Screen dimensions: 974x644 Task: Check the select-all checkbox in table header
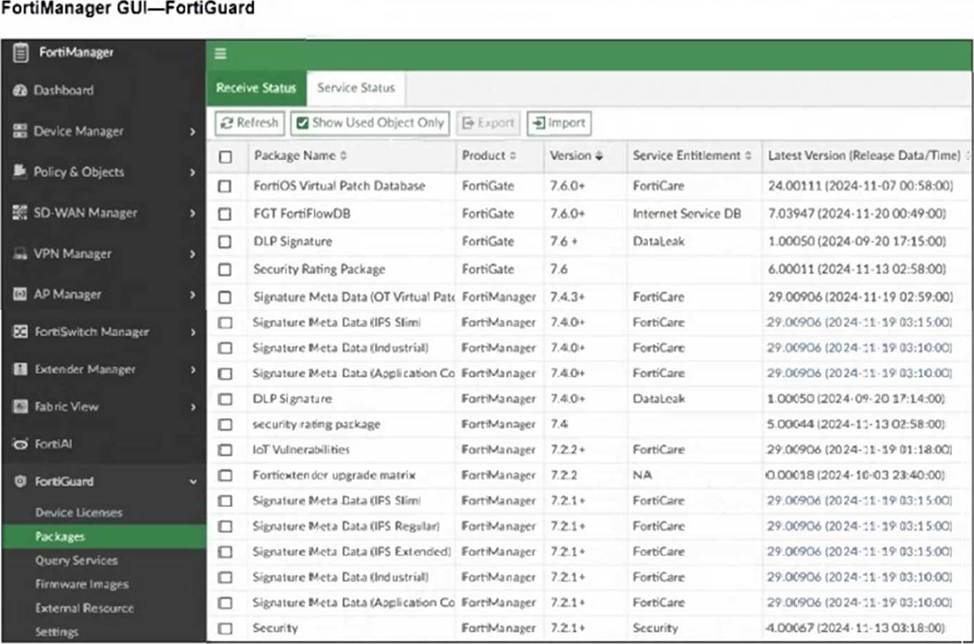pos(225,156)
